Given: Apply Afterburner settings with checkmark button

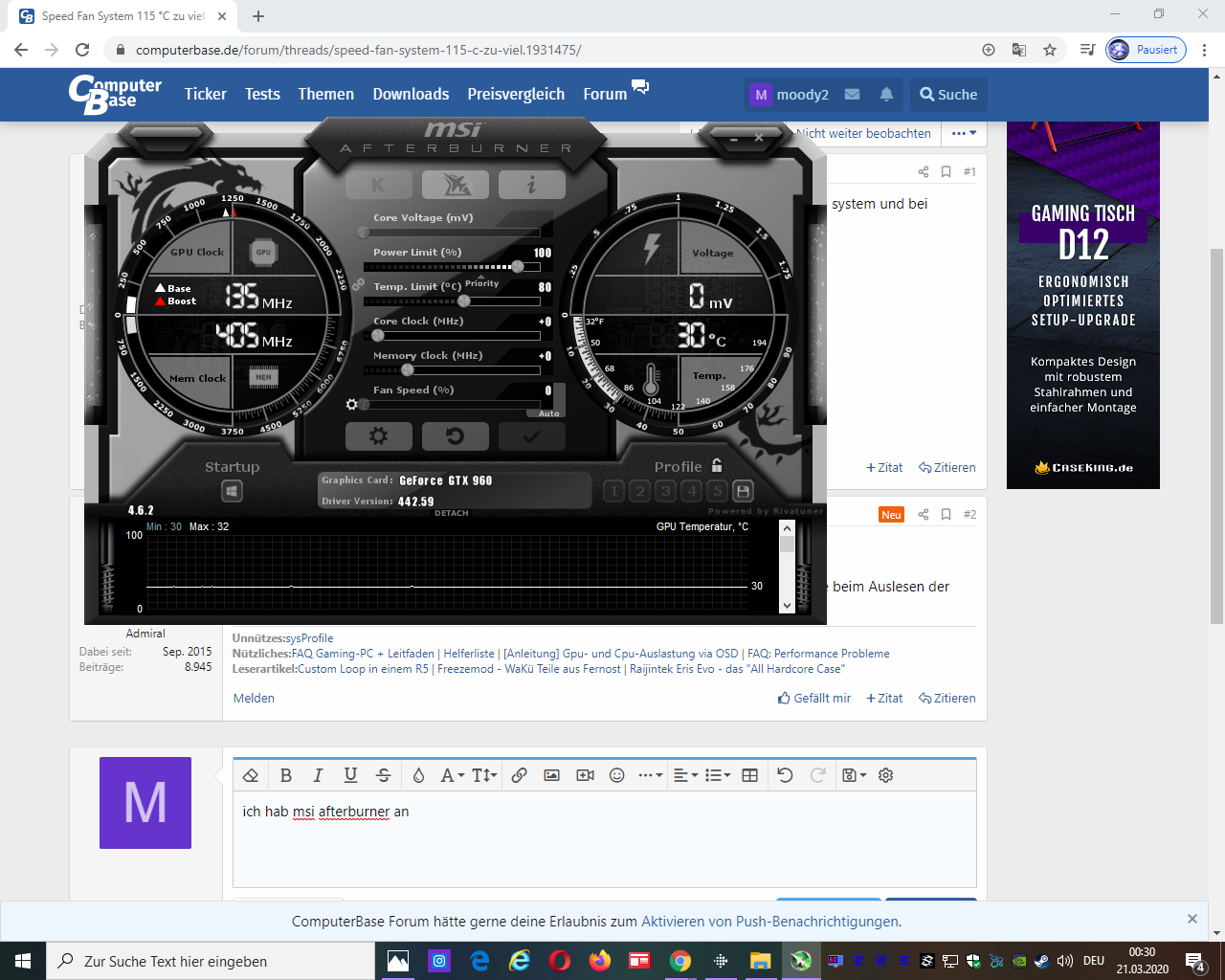Looking at the screenshot, I should (x=532, y=436).
